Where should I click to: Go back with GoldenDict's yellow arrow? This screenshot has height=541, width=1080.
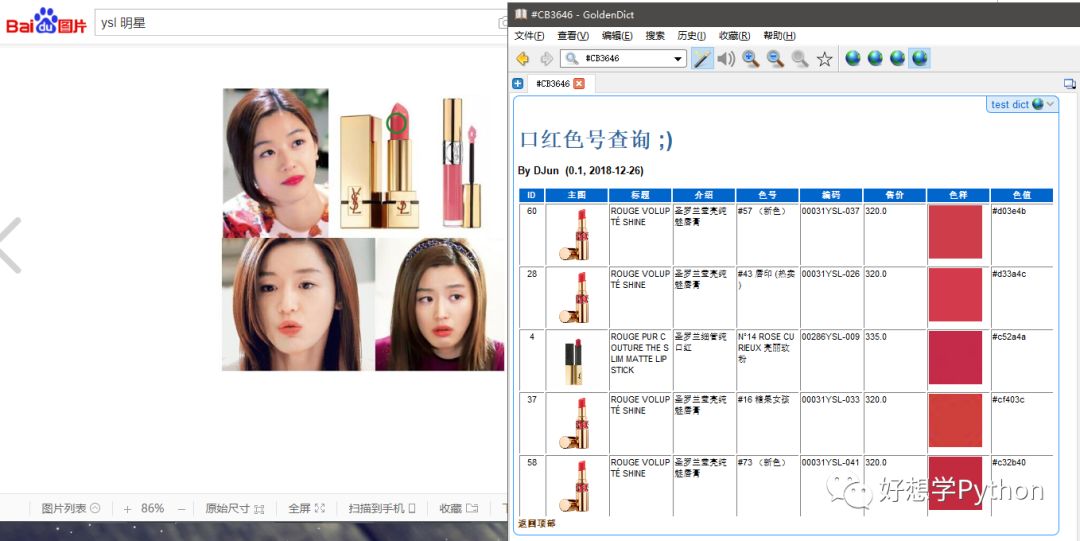click(x=522, y=59)
